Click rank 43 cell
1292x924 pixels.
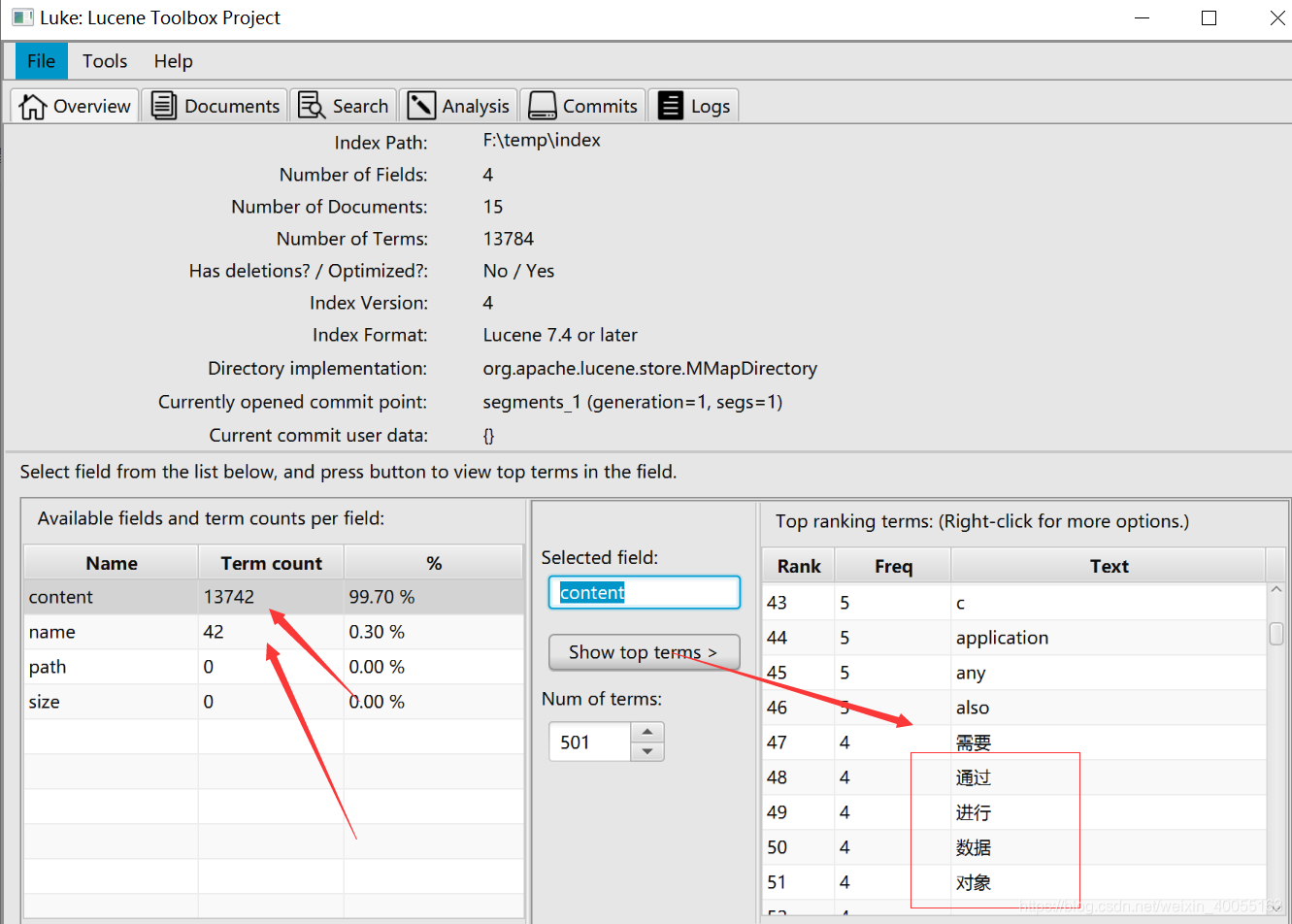pos(799,603)
